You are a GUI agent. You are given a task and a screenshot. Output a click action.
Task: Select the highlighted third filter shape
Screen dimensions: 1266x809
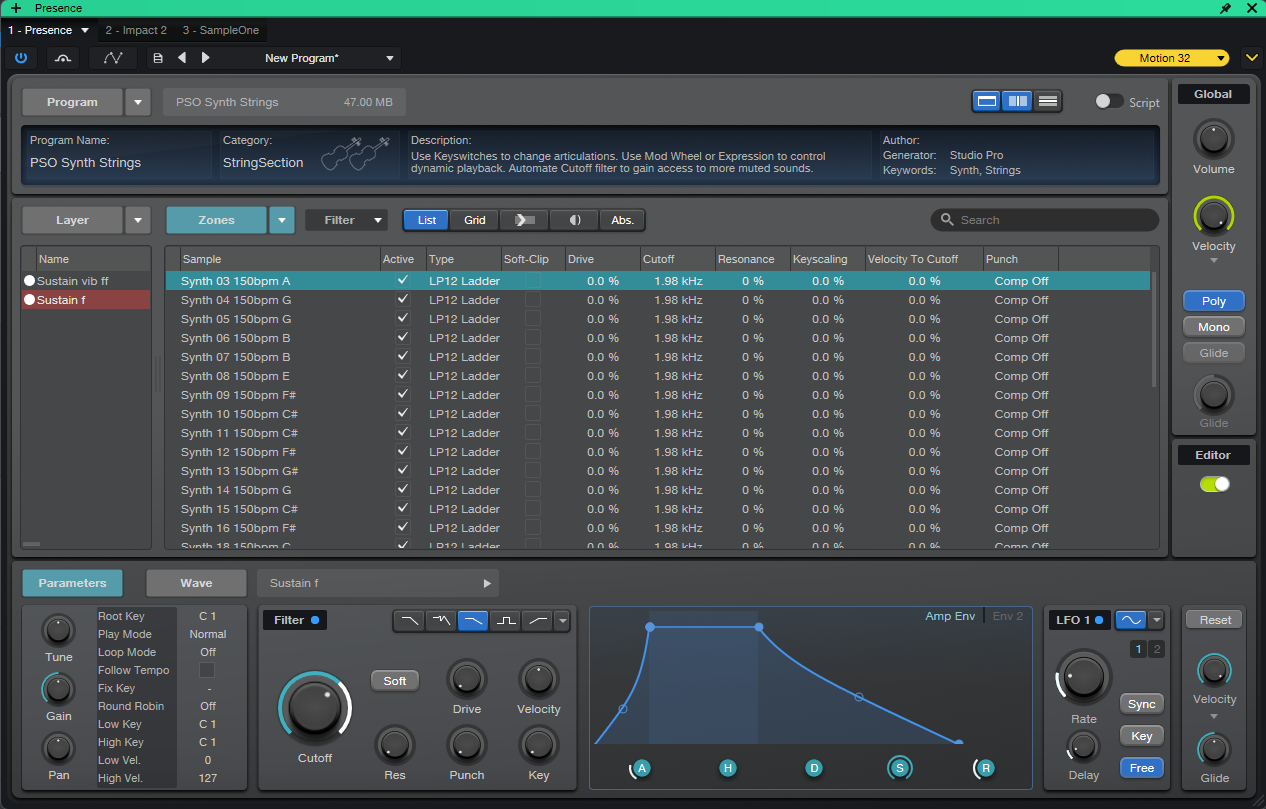(473, 621)
